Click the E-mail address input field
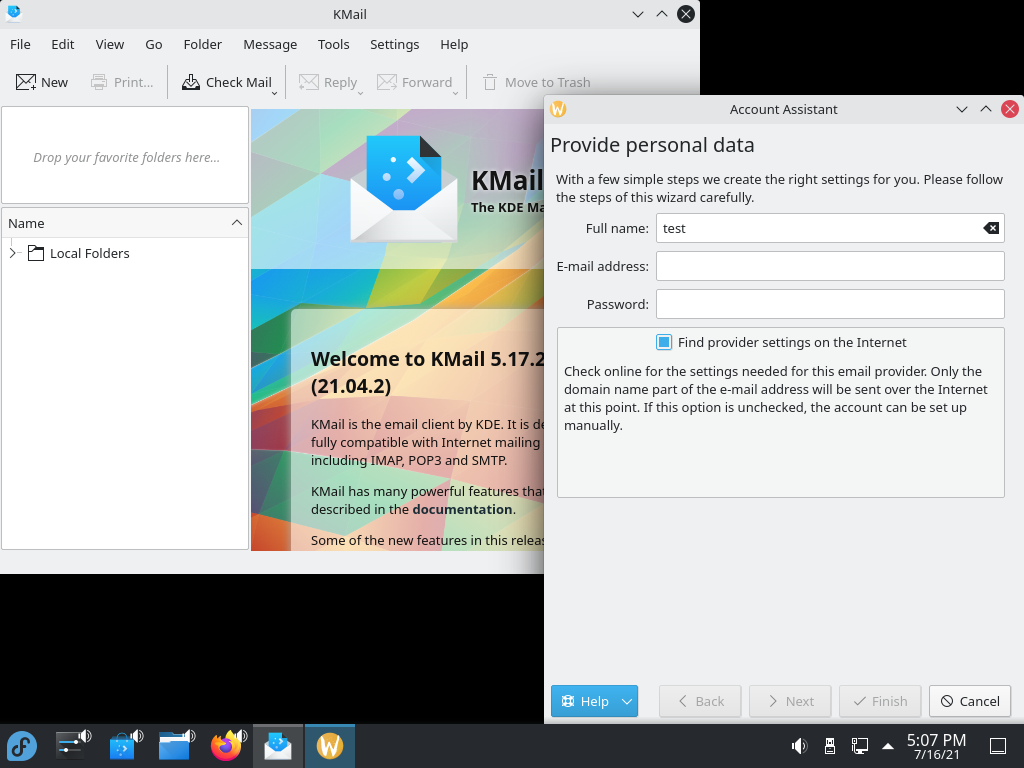 point(830,266)
